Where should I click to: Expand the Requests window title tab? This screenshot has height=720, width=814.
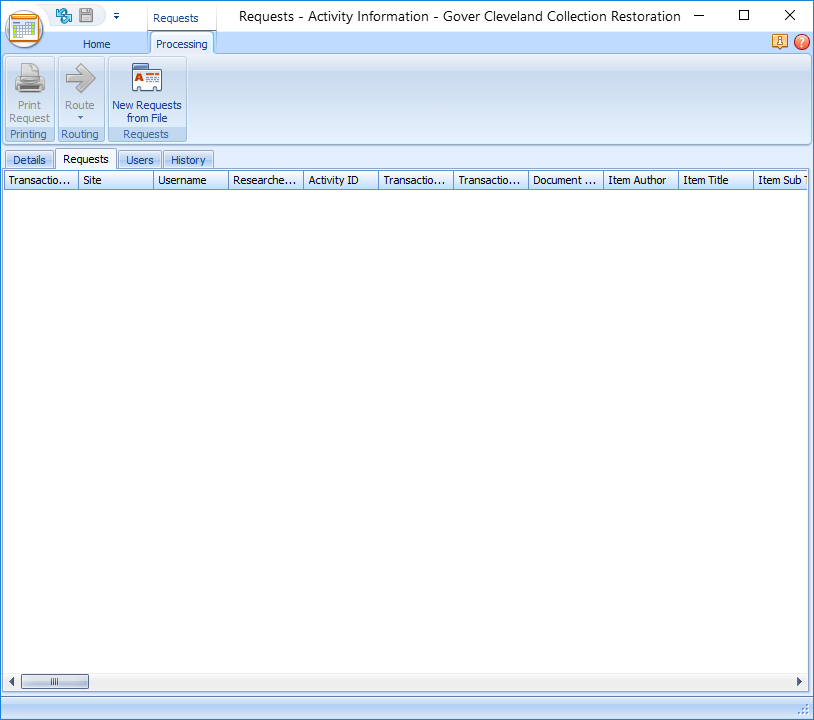[x=180, y=17]
